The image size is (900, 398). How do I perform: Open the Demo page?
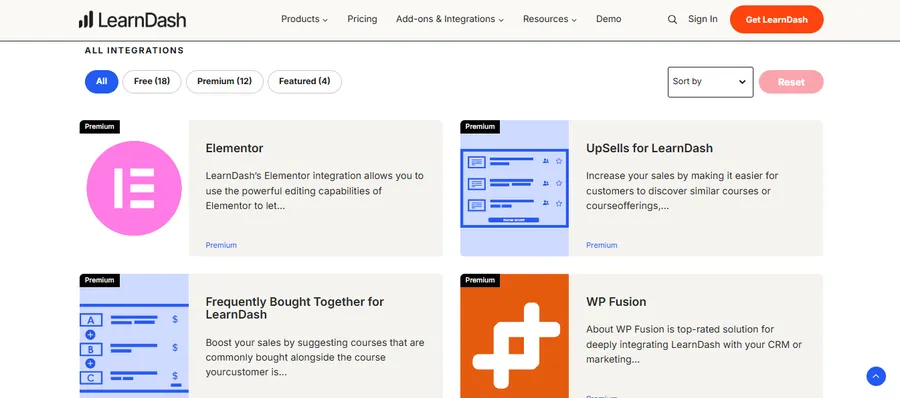coord(608,19)
